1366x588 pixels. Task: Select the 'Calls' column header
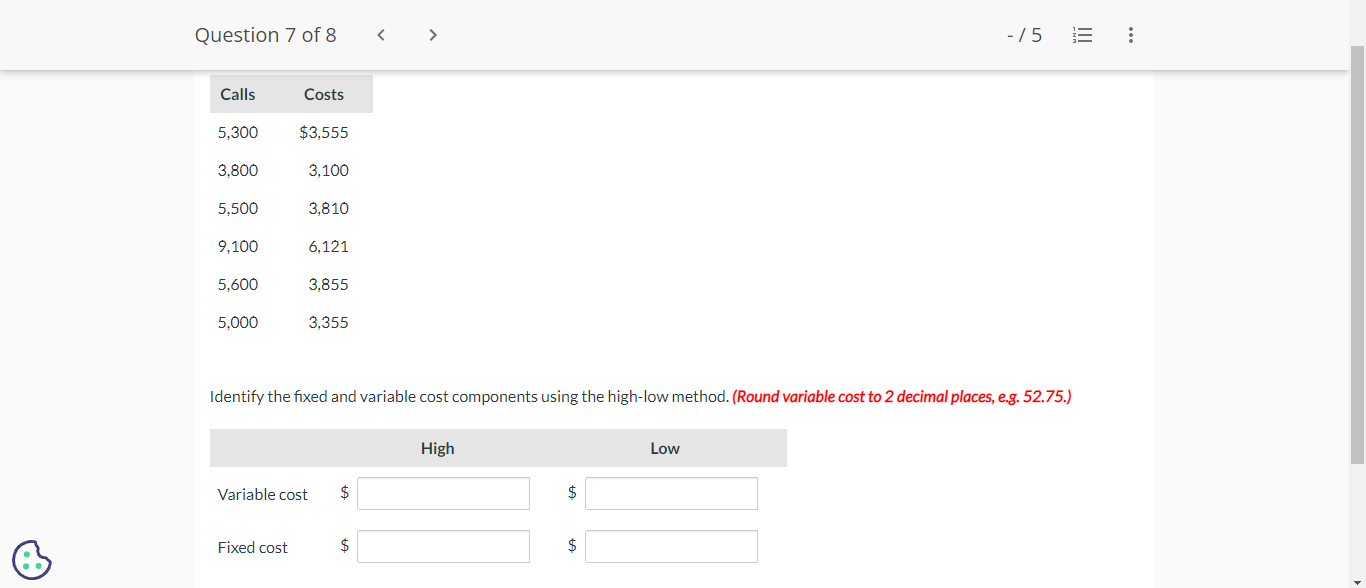click(x=237, y=93)
